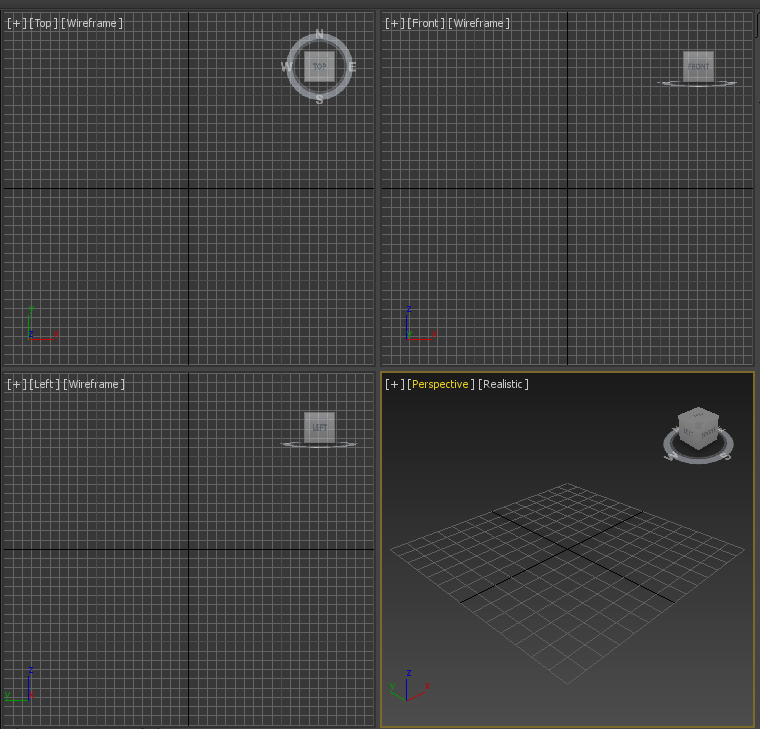Click the N compass point on Top ViewCube

(x=319, y=34)
